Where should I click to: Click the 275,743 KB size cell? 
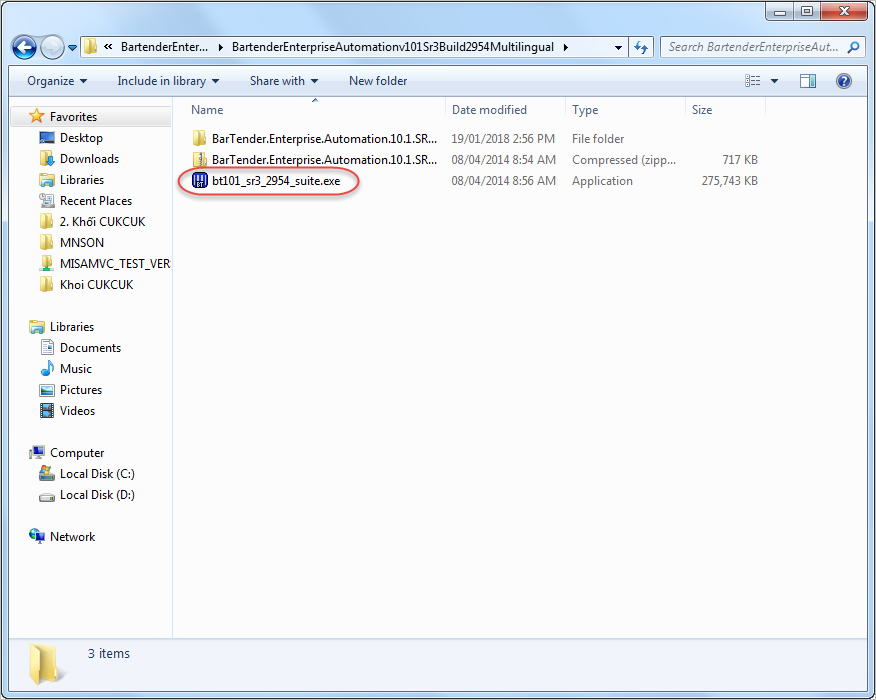tap(730, 181)
